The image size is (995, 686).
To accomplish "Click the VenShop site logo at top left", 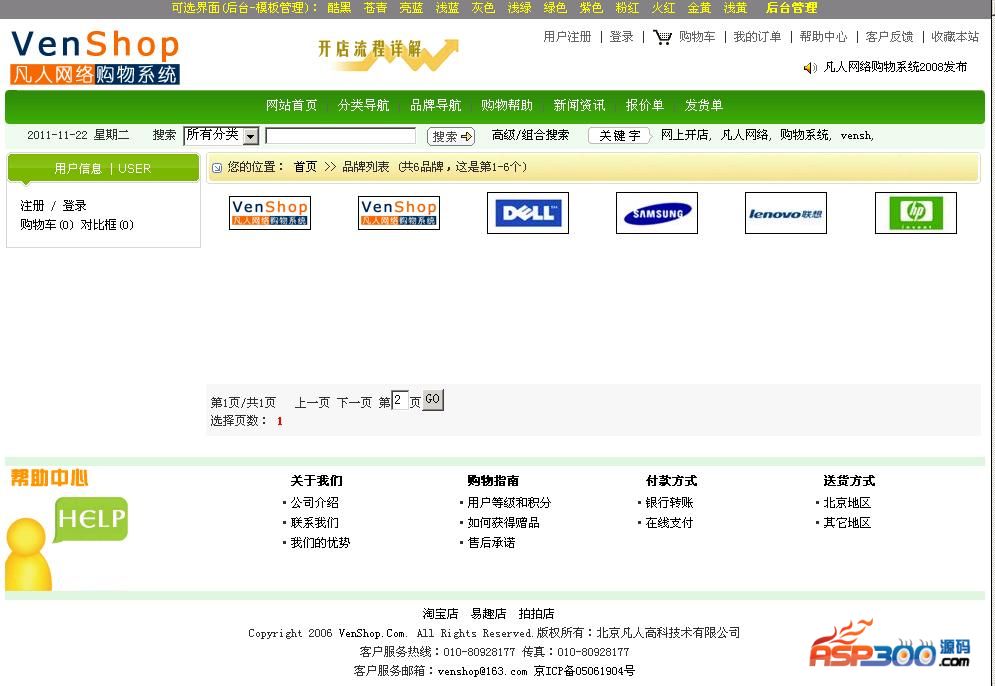I will 95,57.
